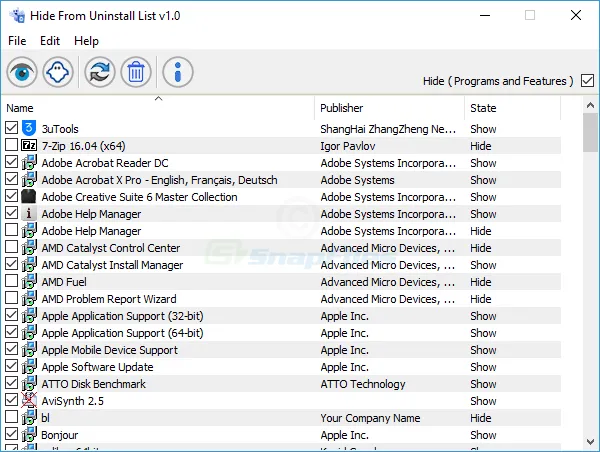
Task: Sort by the Publisher column header
Action: (x=390, y=108)
